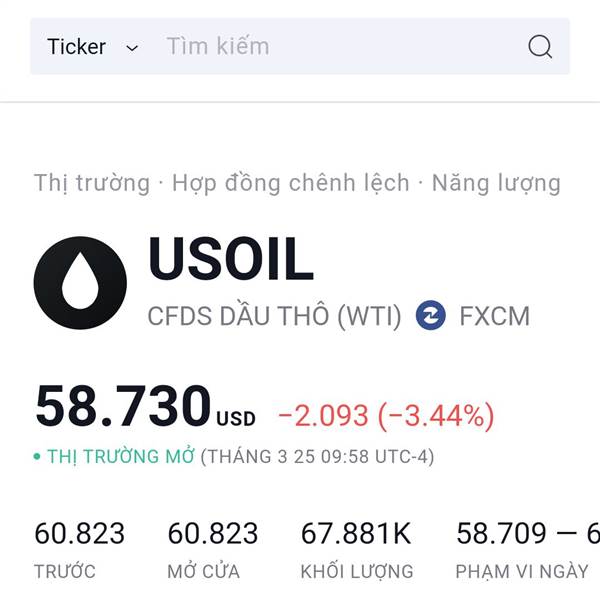Open the Thị trường breadcrumb link
Viewport: 600px width, 600px height.
(x=92, y=183)
